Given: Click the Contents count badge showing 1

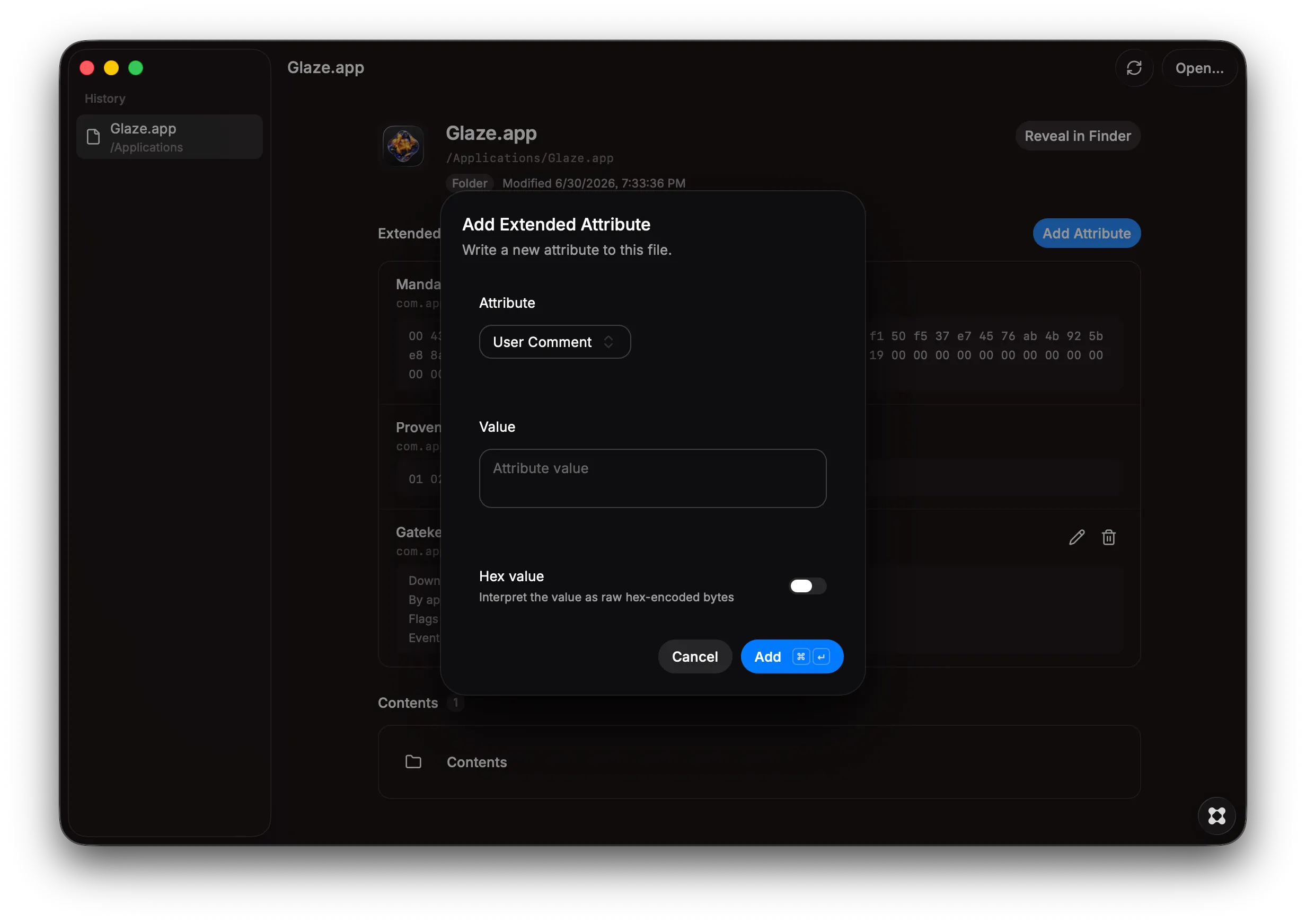Looking at the screenshot, I should 455,703.
